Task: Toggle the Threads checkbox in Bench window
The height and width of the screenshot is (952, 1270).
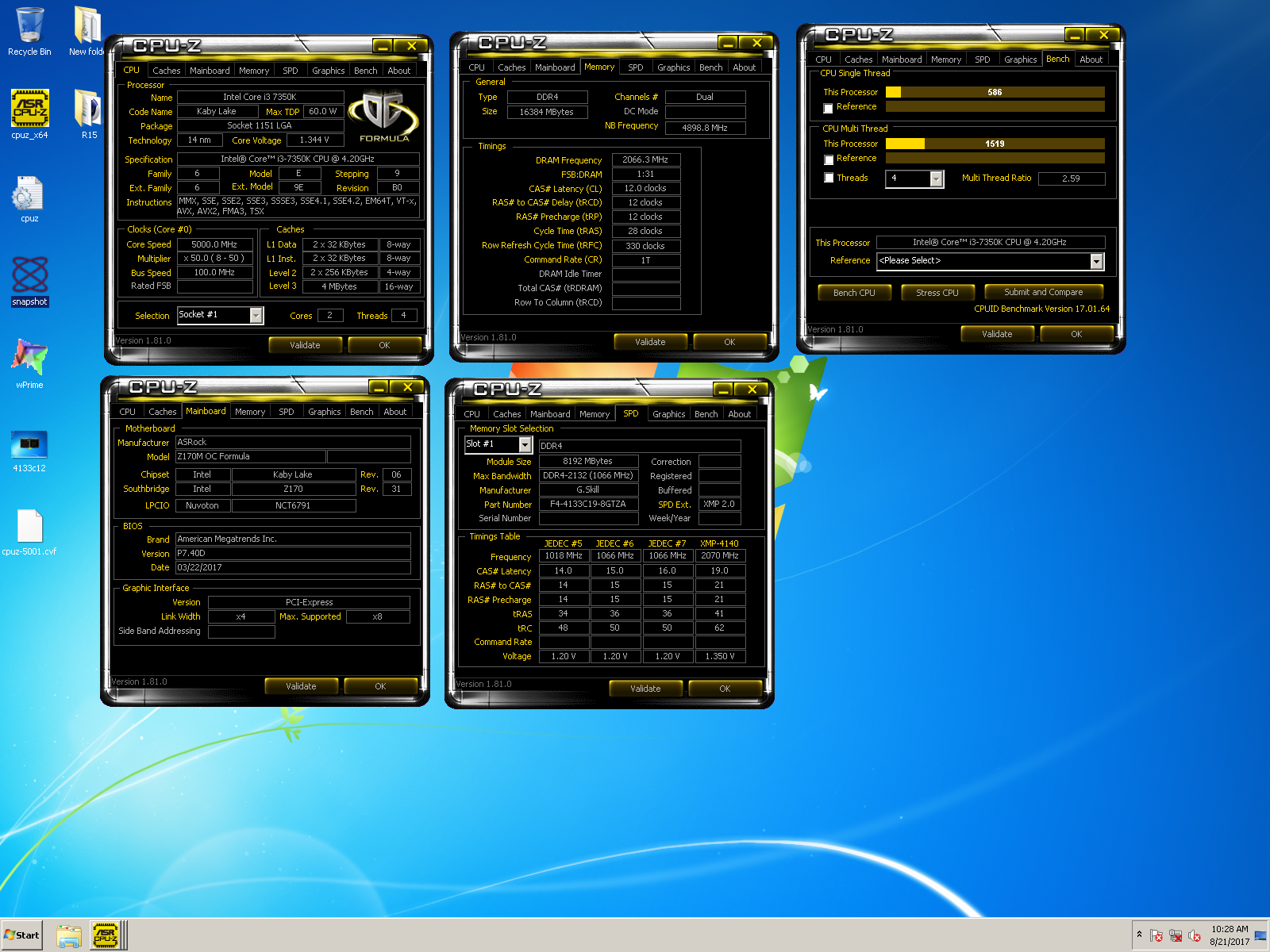Action: pos(829,178)
